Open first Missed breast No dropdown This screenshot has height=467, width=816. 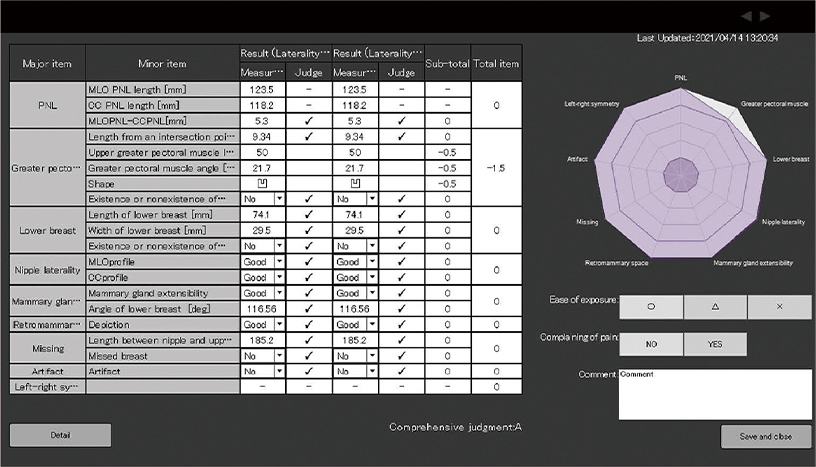click(279, 356)
